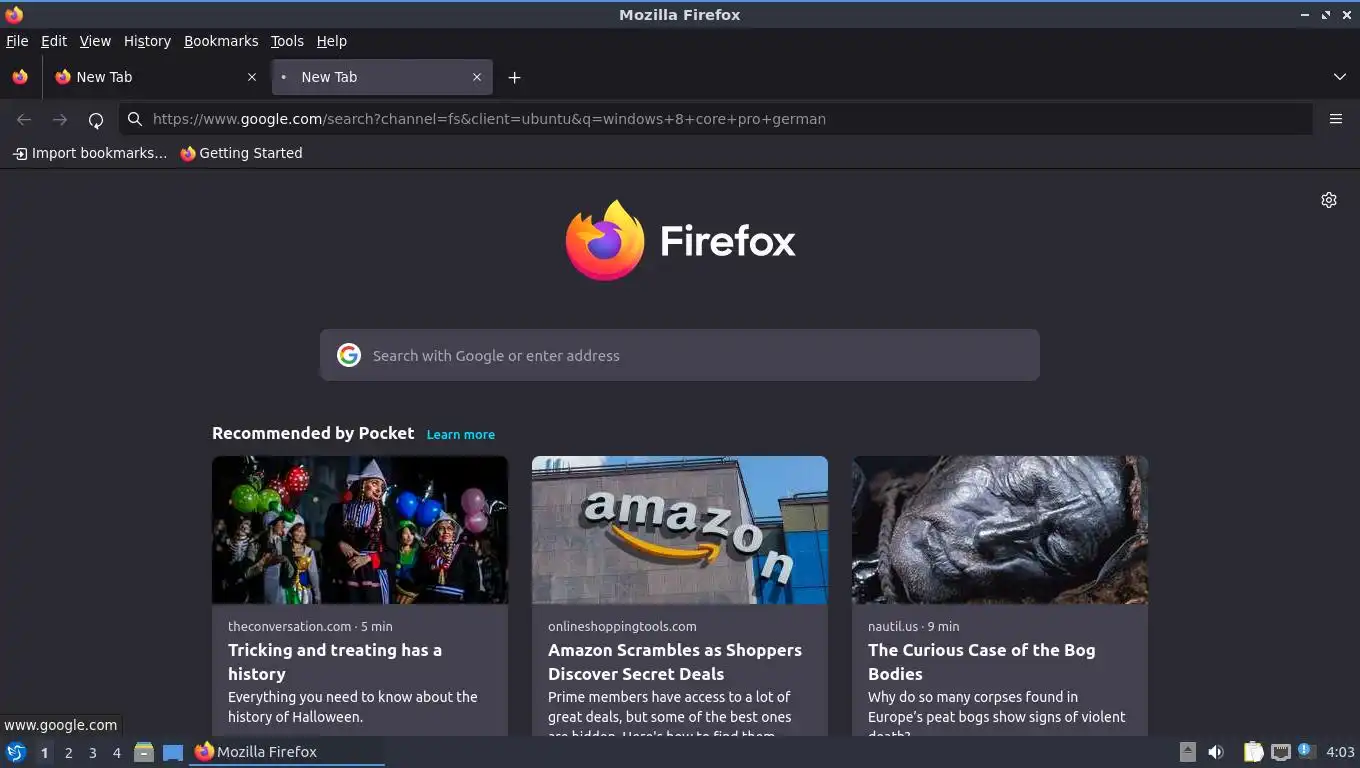Expand the list all tabs chevron
Image resolution: width=1360 pixels, height=768 pixels.
[1340, 77]
